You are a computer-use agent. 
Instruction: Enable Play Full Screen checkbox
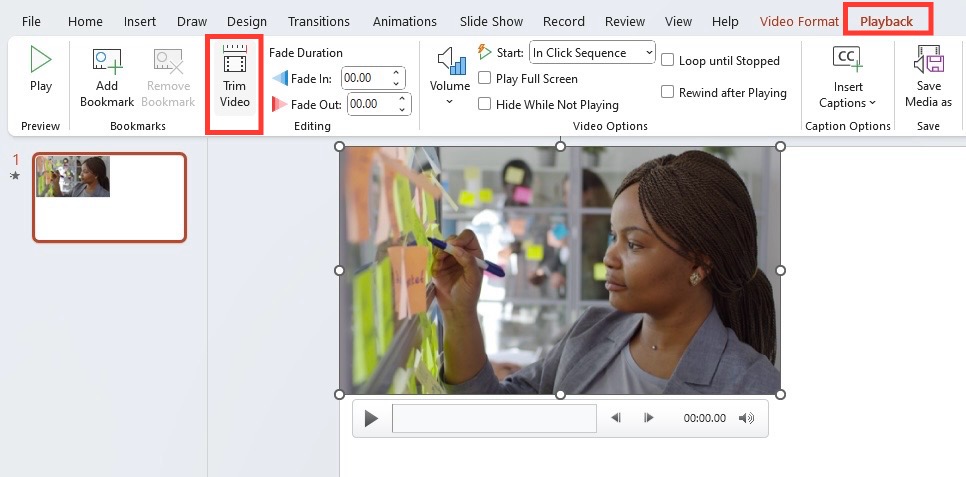[484, 78]
